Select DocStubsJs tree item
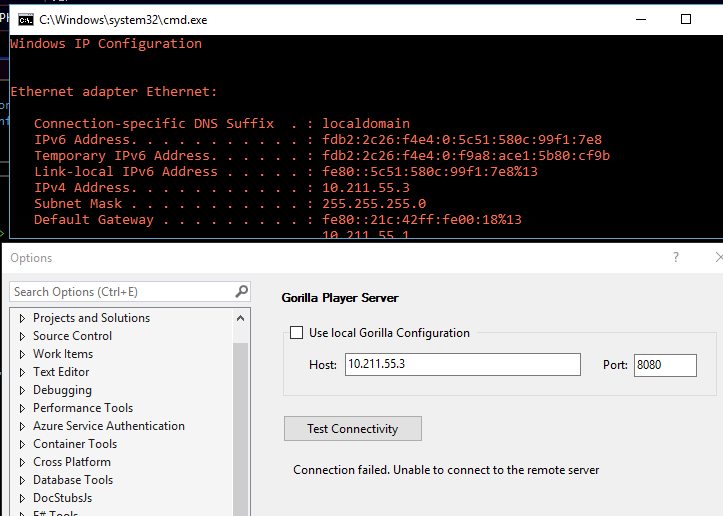Screen dimensions: 723x516 click(62, 498)
